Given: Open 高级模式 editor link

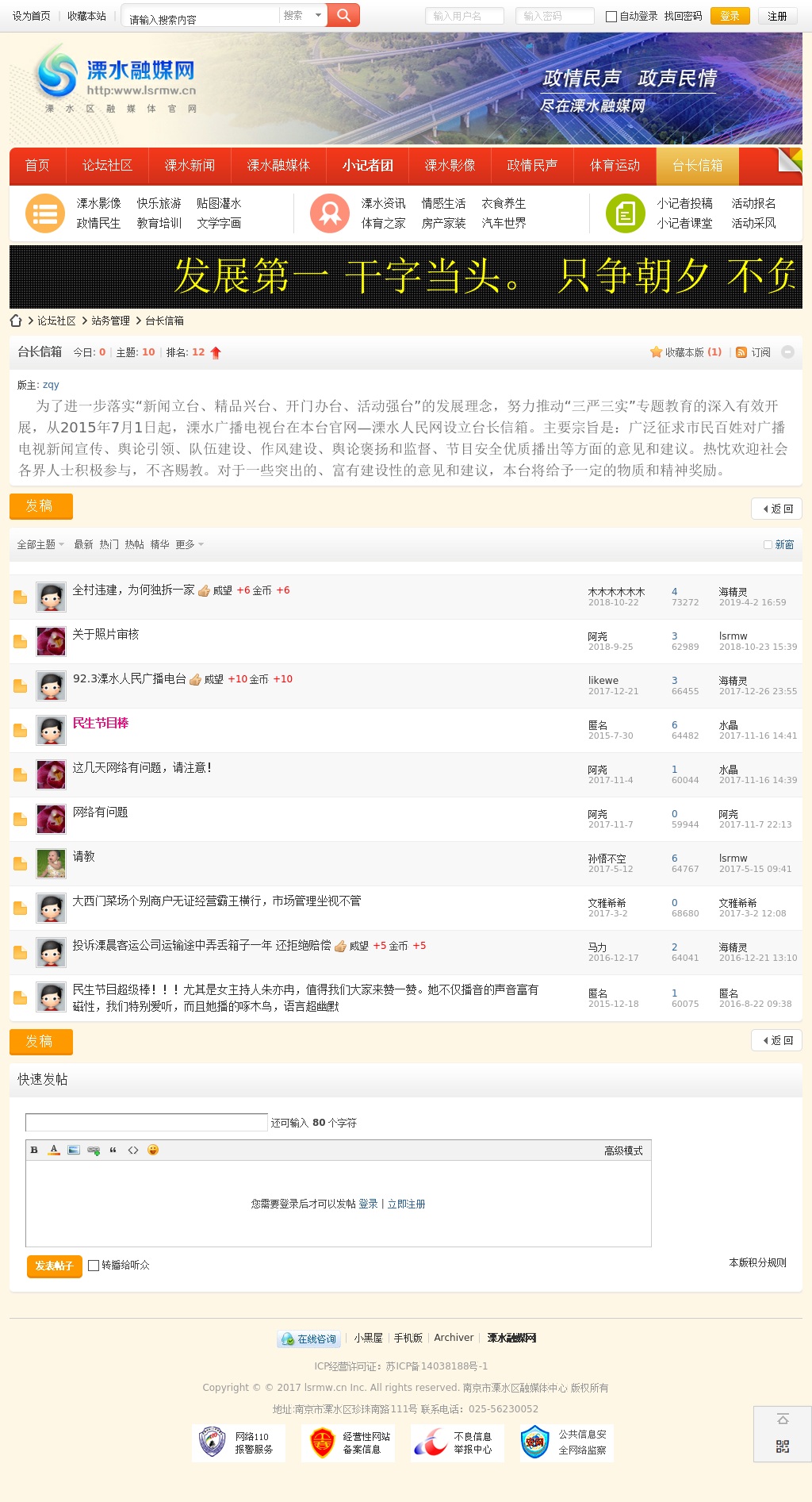Looking at the screenshot, I should (623, 1151).
